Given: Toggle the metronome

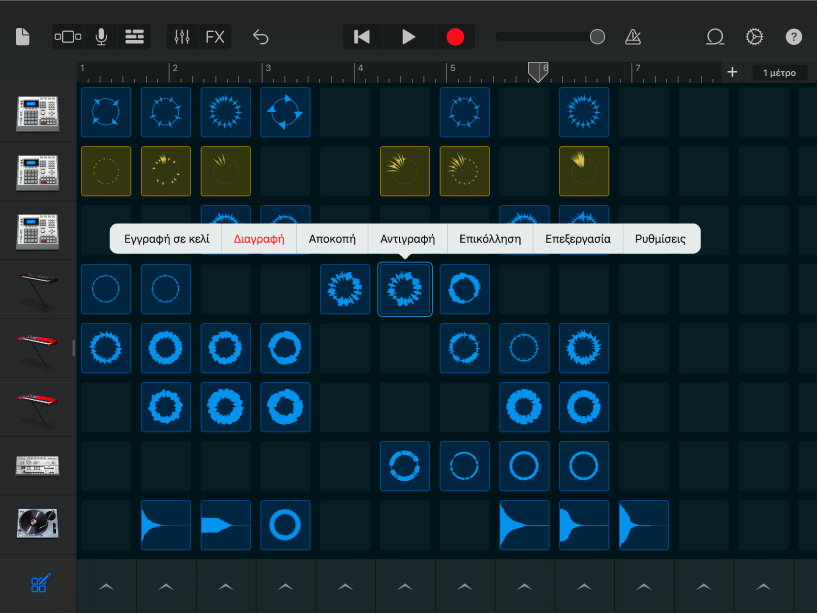Looking at the screenshot, I should pos(633,37).
